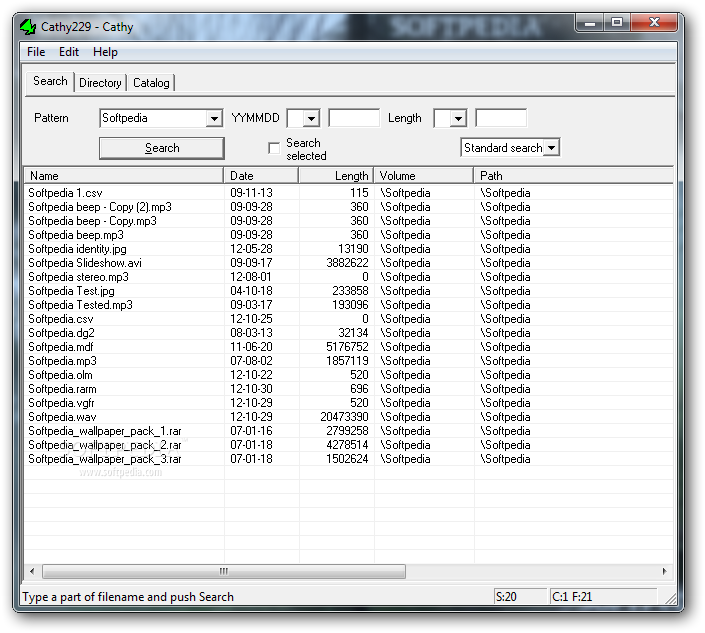Select the row Softpedia Tested.mp3
The height and width of the screenshot is (633, 705).
tap(349, 305)
